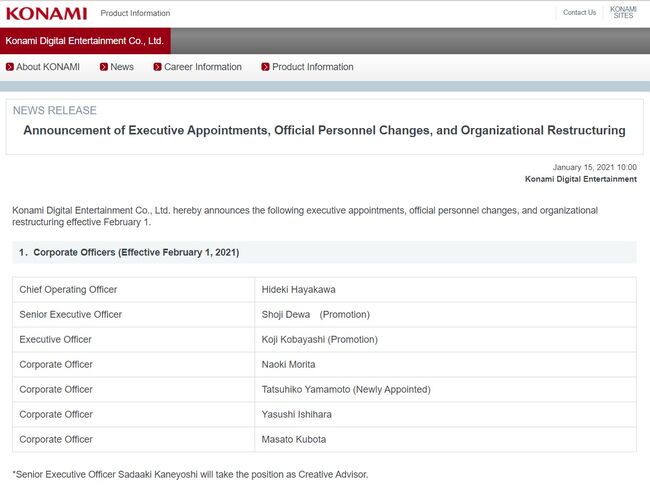Click the red arrow icon beside About KONAMI
This screenshot has width=650, height=500.
tap(10, 67)
